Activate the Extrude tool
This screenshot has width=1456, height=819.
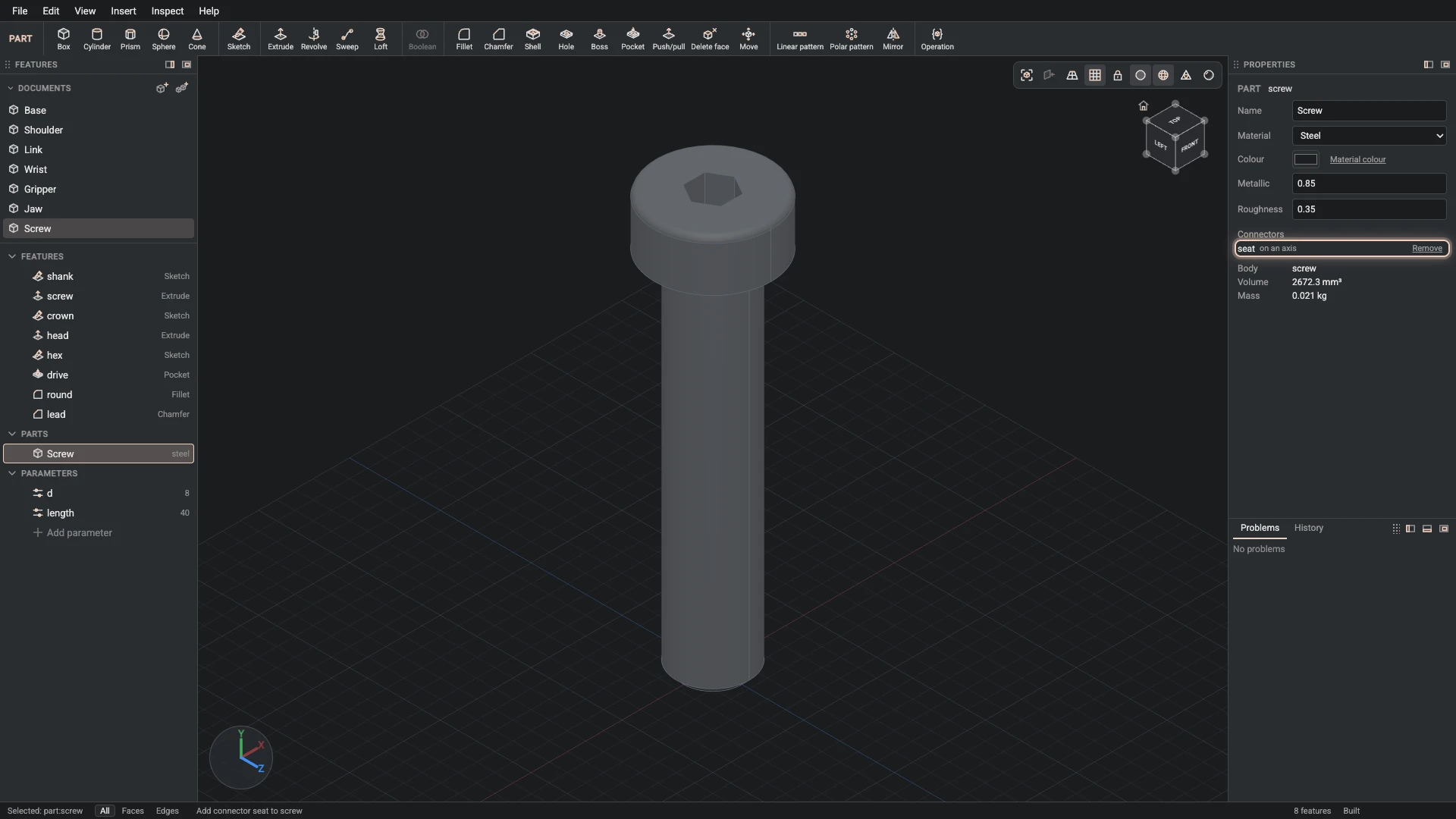tap(281, 39)
